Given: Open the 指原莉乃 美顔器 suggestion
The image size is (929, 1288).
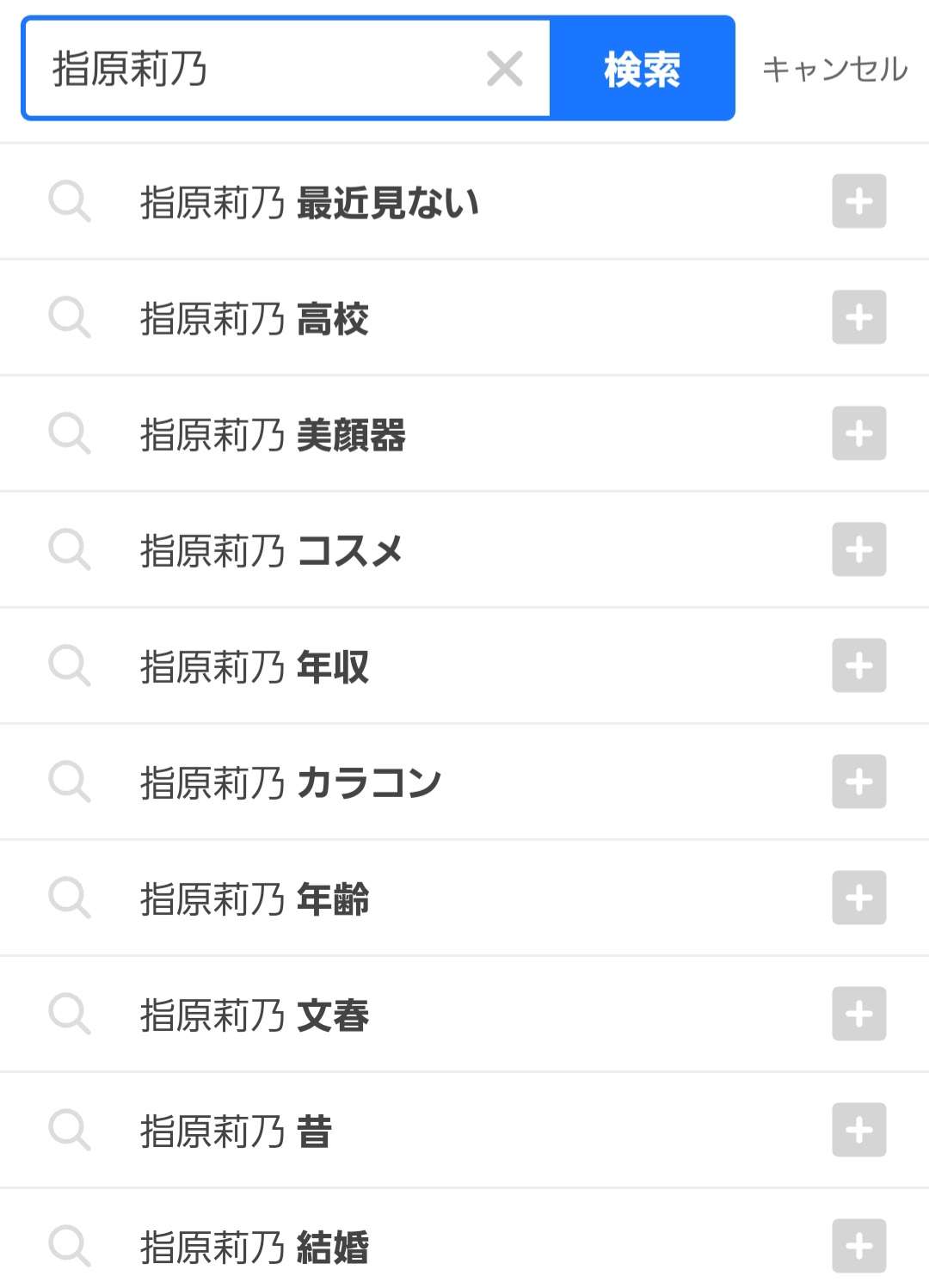Looking at the screenshot, I should (x=273, y=435).
